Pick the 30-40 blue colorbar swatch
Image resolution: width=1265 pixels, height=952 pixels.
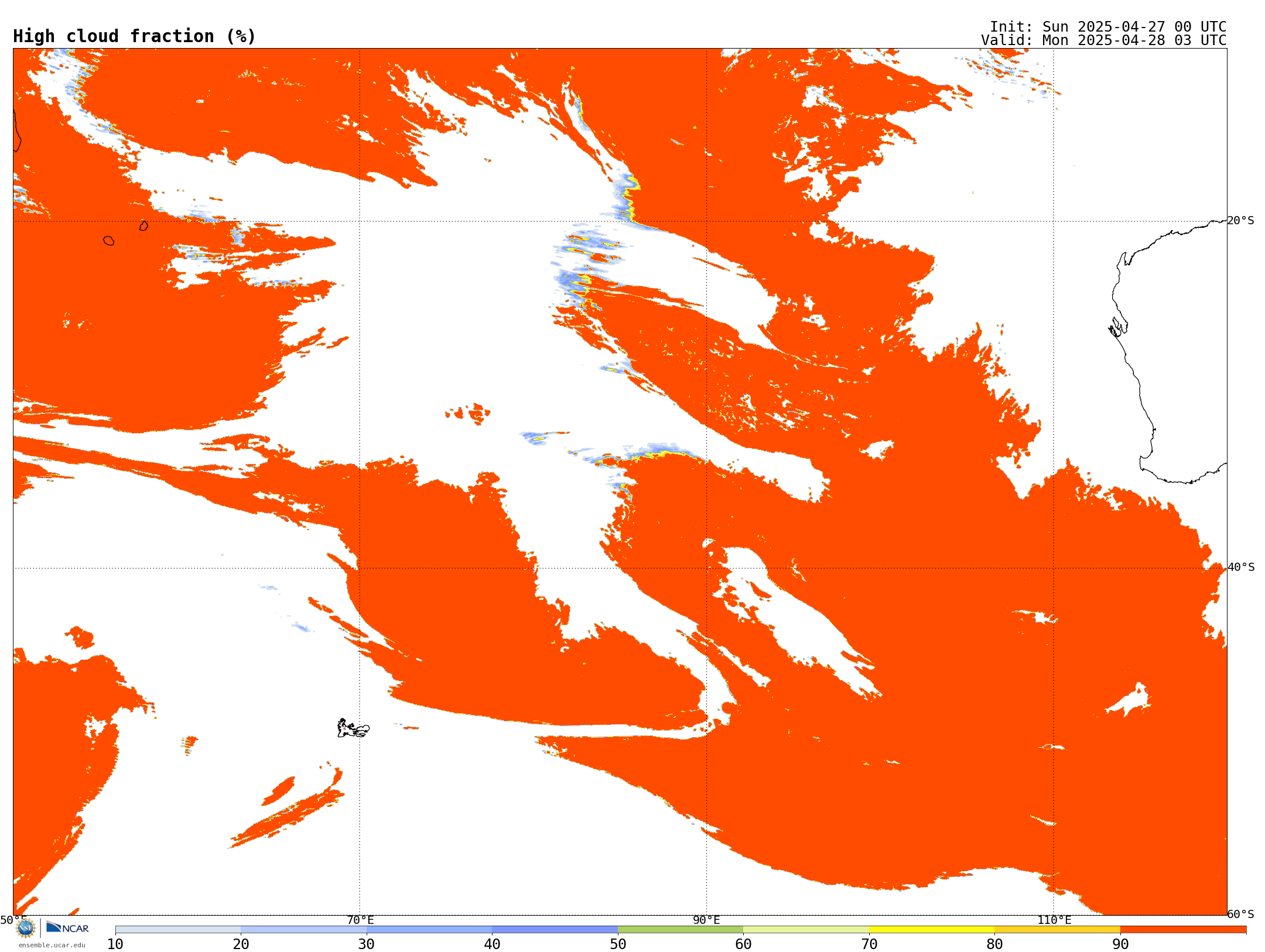click(429, 930)
